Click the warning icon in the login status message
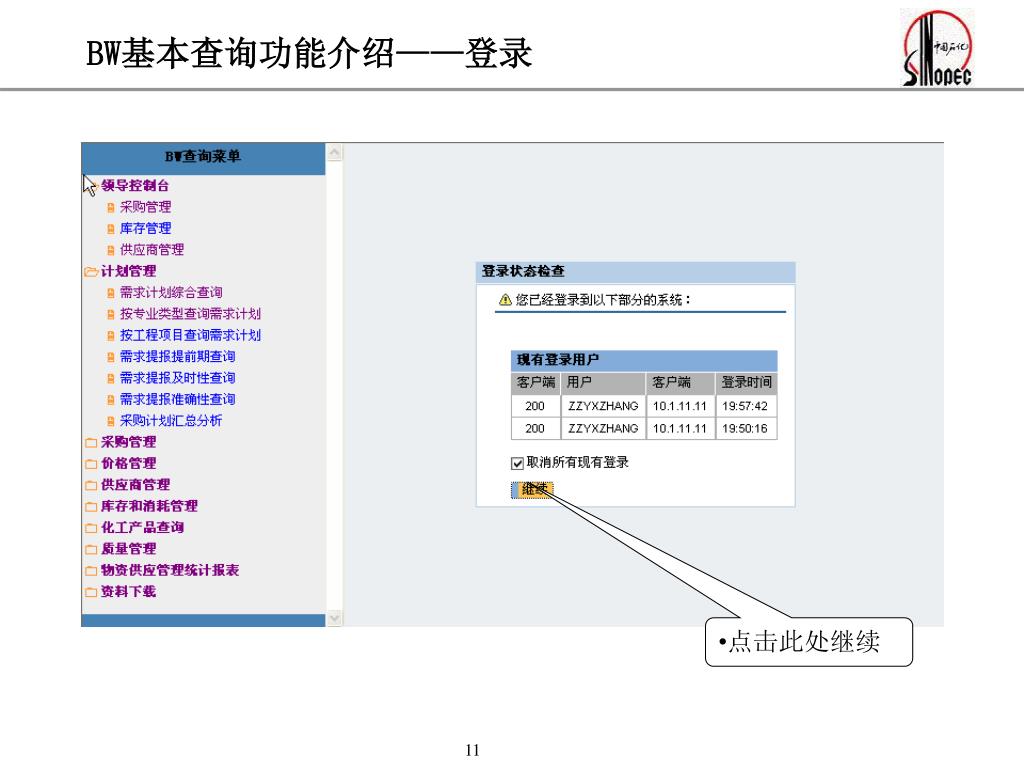 [506, 299]
